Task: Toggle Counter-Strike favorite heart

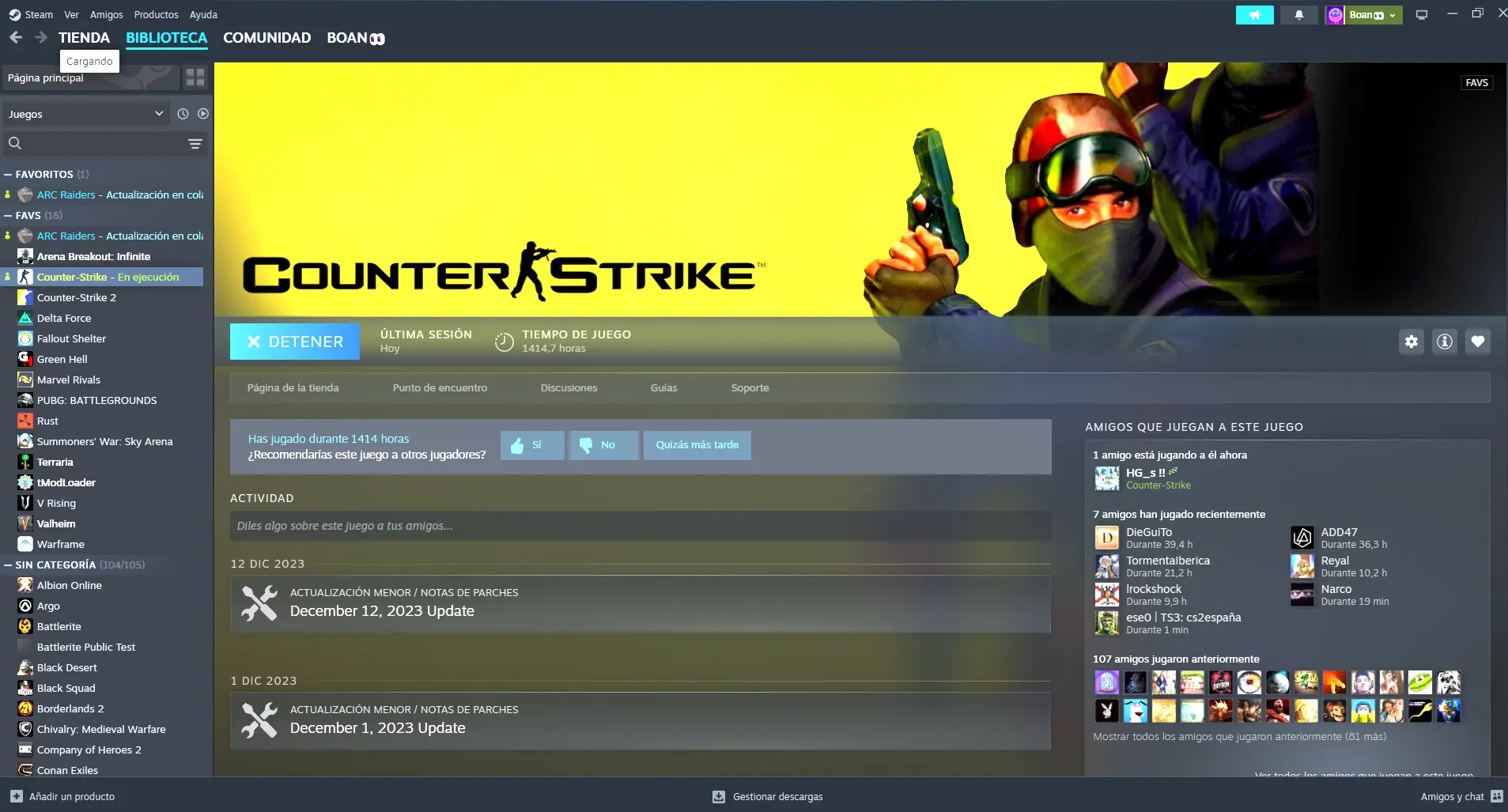Action: [x=1478, y=342]
